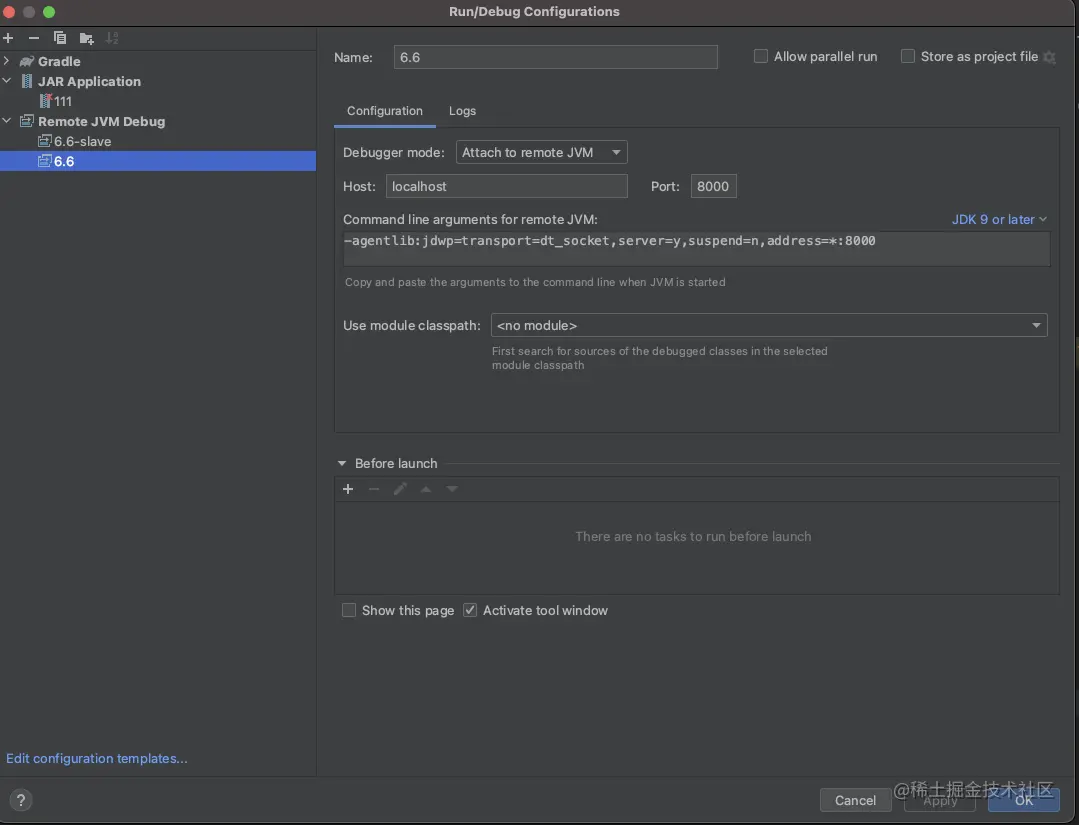Image resolution: width=1079 pixels, height=825 pixels.
Task: Change JDK 9 or later version selector
Action: [999, 219]
